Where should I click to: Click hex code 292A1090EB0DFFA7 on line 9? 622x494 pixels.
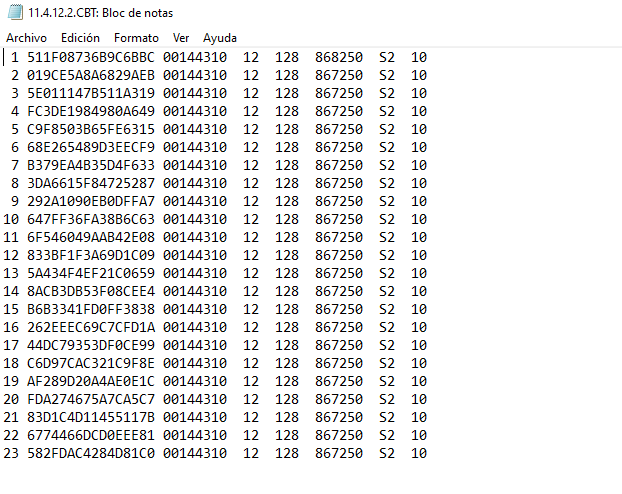point(91,201)
